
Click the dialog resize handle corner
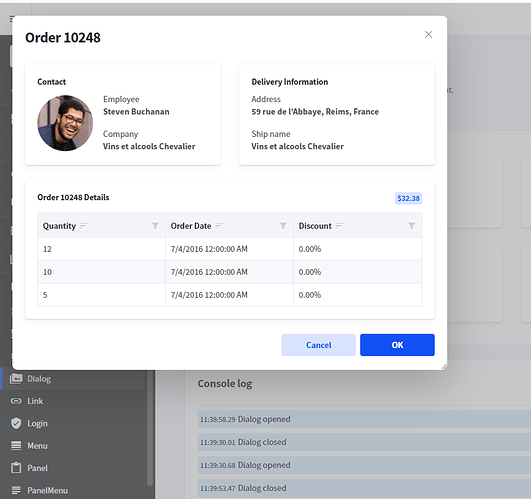pyautogui.click(x=444, y=367)
